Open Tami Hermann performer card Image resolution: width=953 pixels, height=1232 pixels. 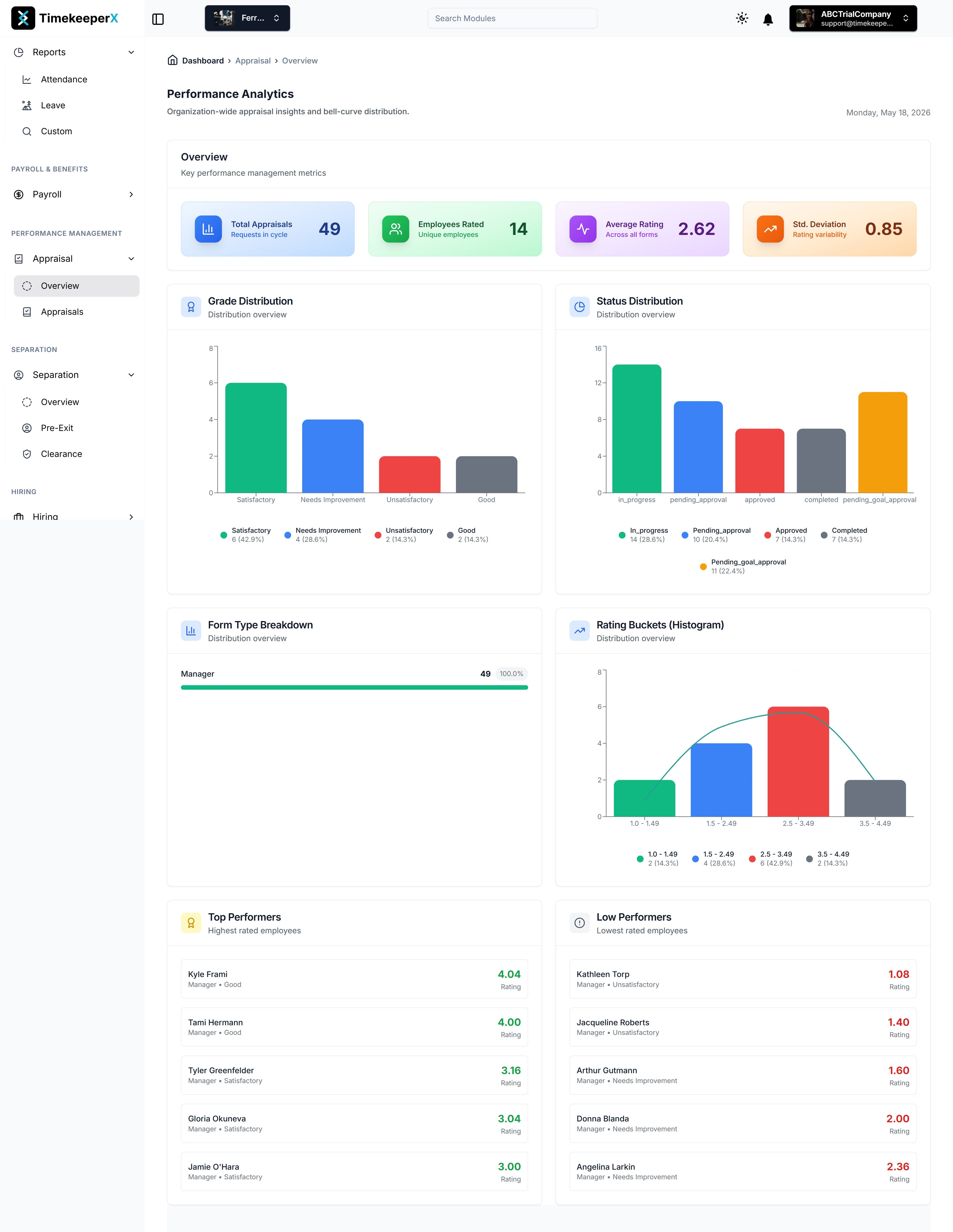[x=354, y=1027]
